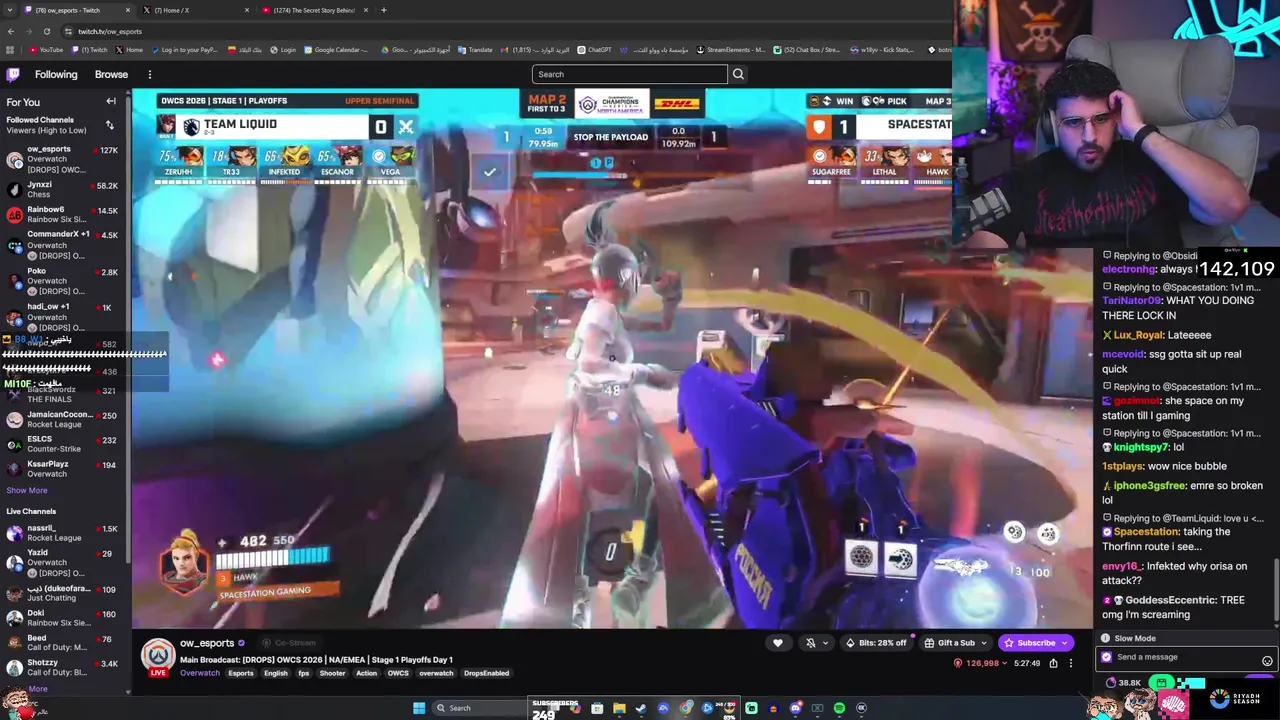Click the Shooter tag
Viewport: 1280px width, 720px height.
(332, 673)
